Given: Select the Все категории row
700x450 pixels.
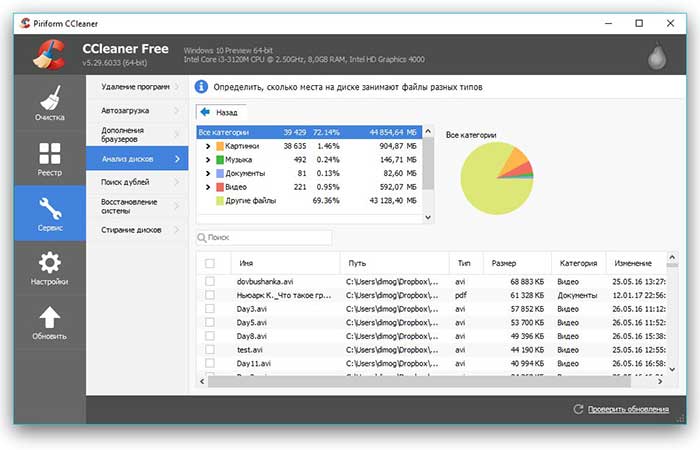Looking at the screenshot, I should [x=309, y=132].
